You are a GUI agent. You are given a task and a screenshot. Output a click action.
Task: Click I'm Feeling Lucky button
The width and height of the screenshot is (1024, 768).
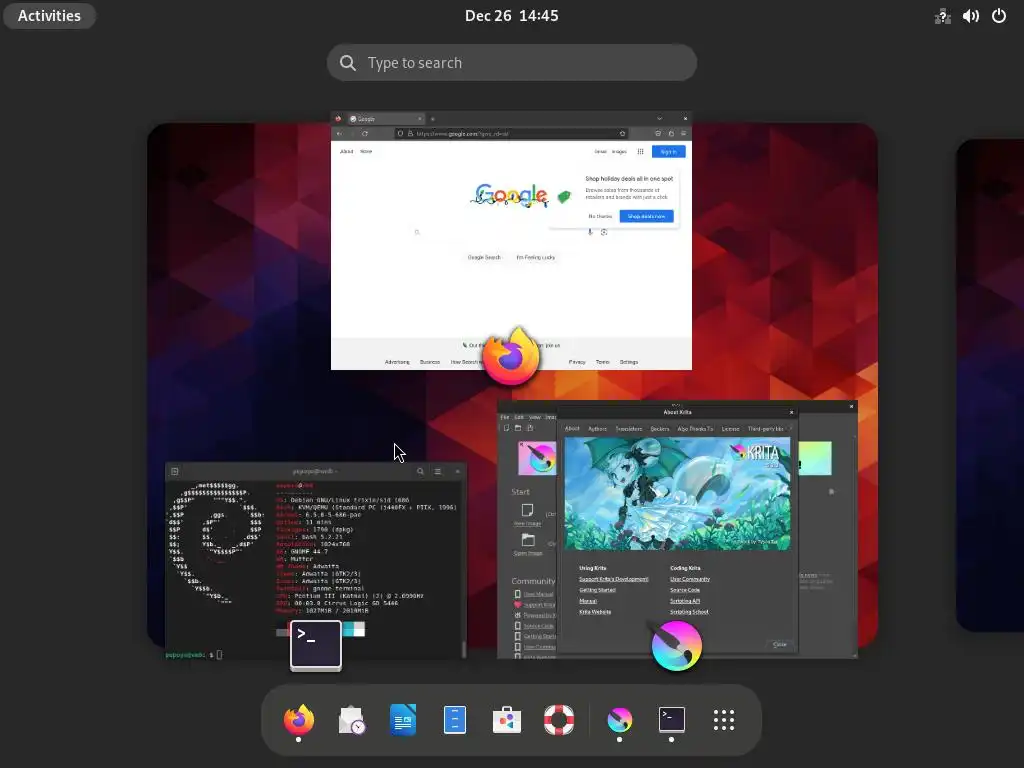click(x=536, y=257)
